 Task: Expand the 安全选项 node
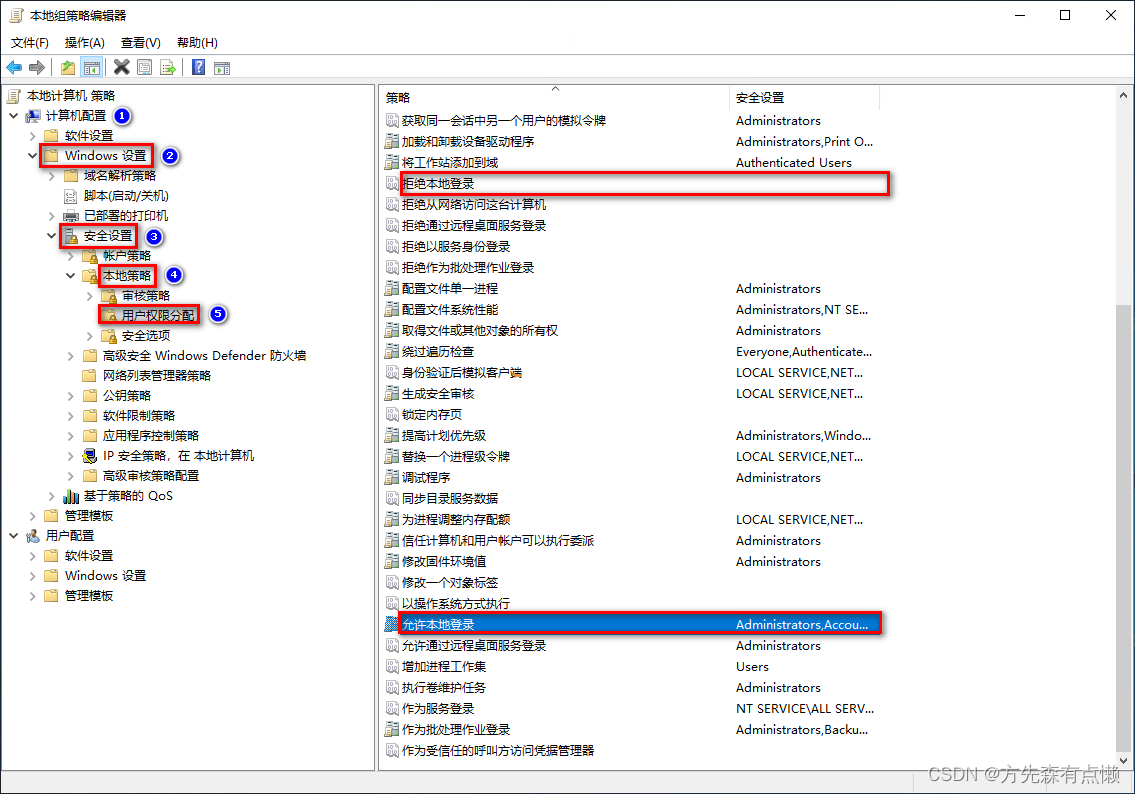tap(89, 336)
